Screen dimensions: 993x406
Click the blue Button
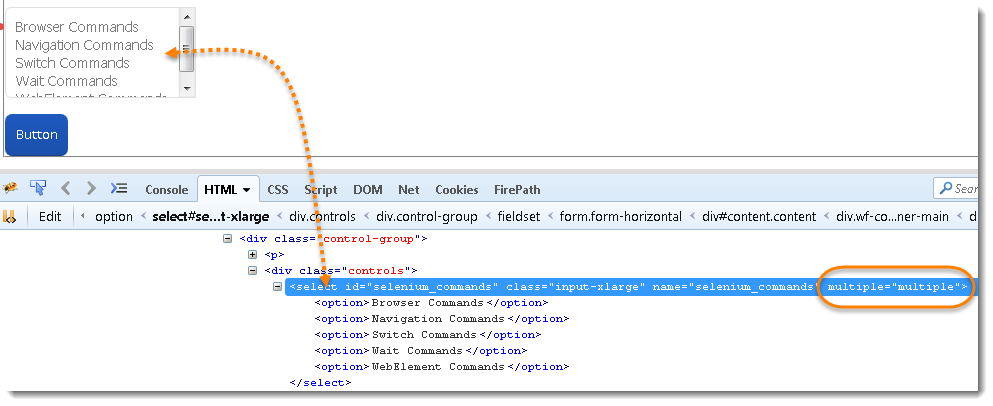point(36,135)
